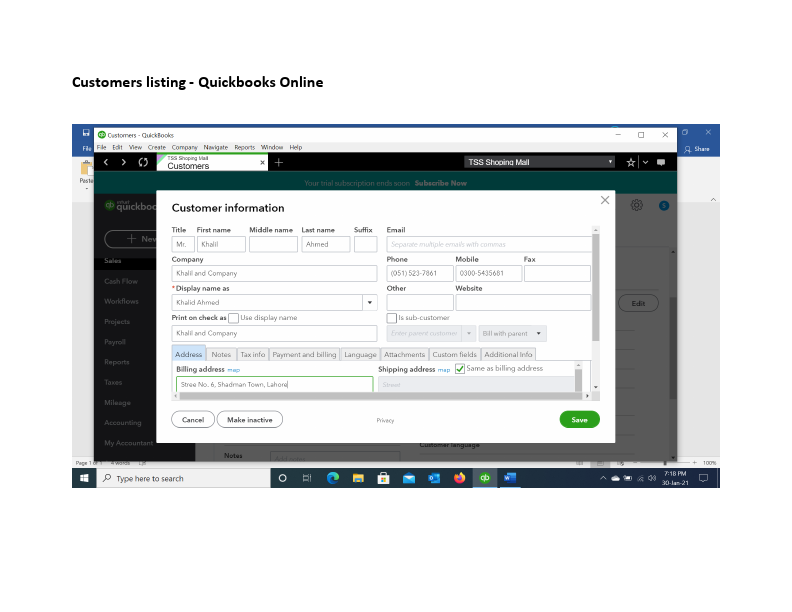This screenshot has width=792, height=612.
Task: Open Microsoft Store from taskbar
Action: 383,478
